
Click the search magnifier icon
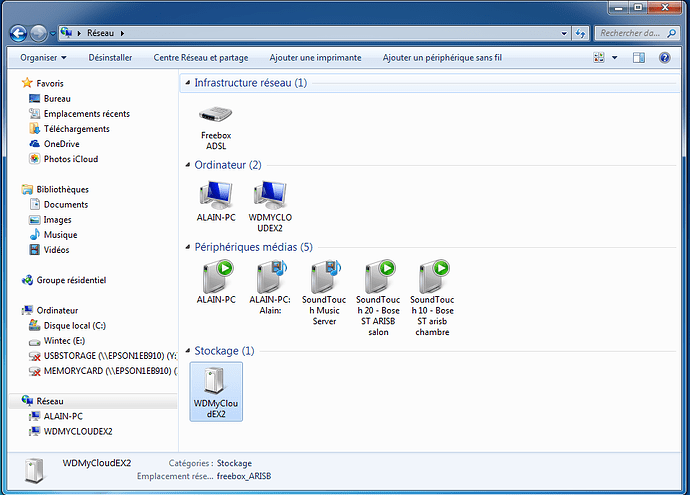point(672,33)
